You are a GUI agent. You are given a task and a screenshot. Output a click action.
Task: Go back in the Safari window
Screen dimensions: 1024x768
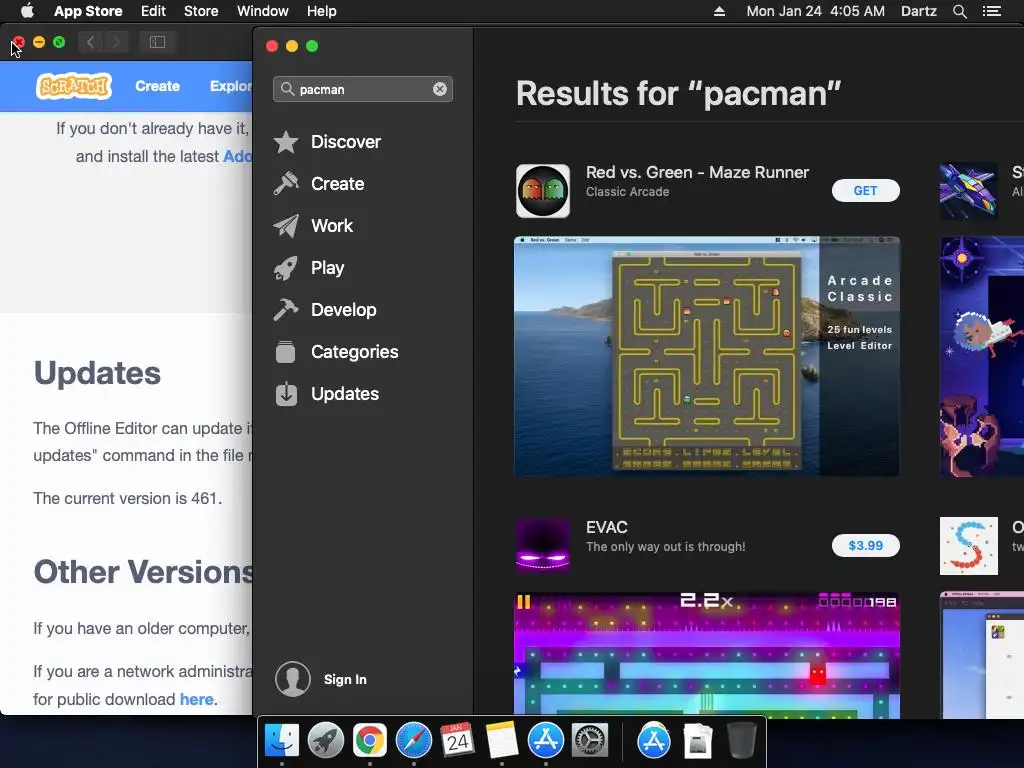pyautogui.click(x=91, y=42)
